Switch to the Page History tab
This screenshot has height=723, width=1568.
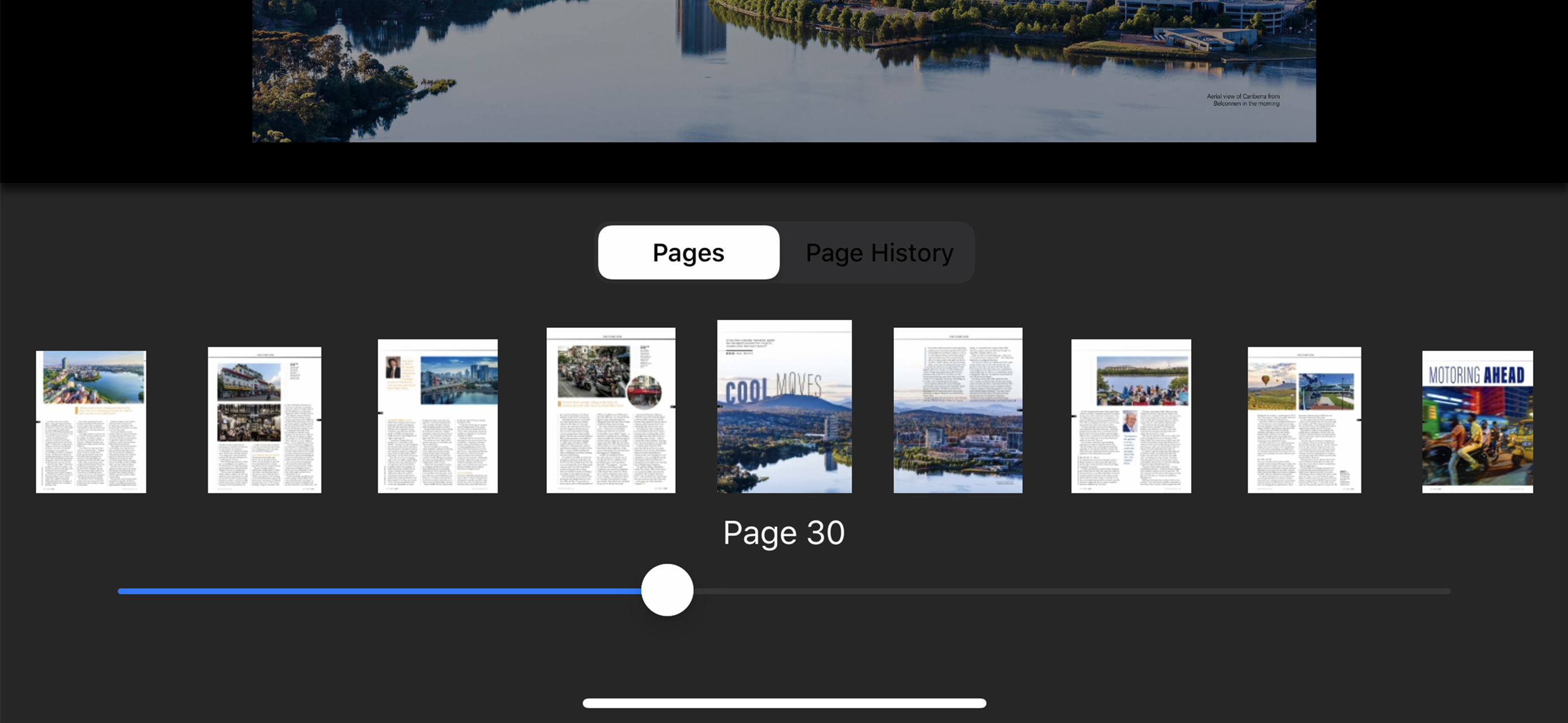tap(879, 253)
